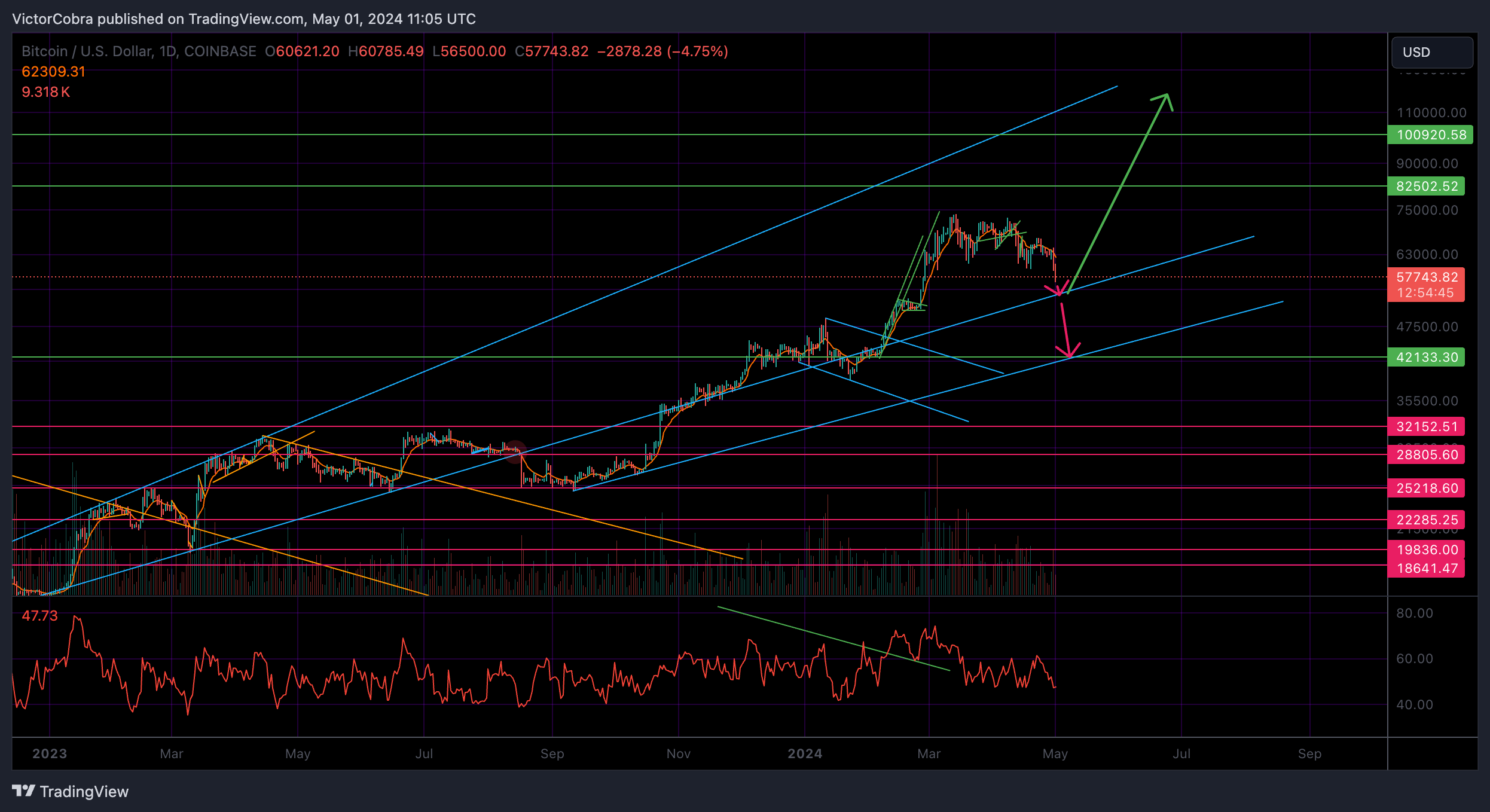Click the 35500.00 price axis label
1490x812 pixels.
click(1427, 401)
